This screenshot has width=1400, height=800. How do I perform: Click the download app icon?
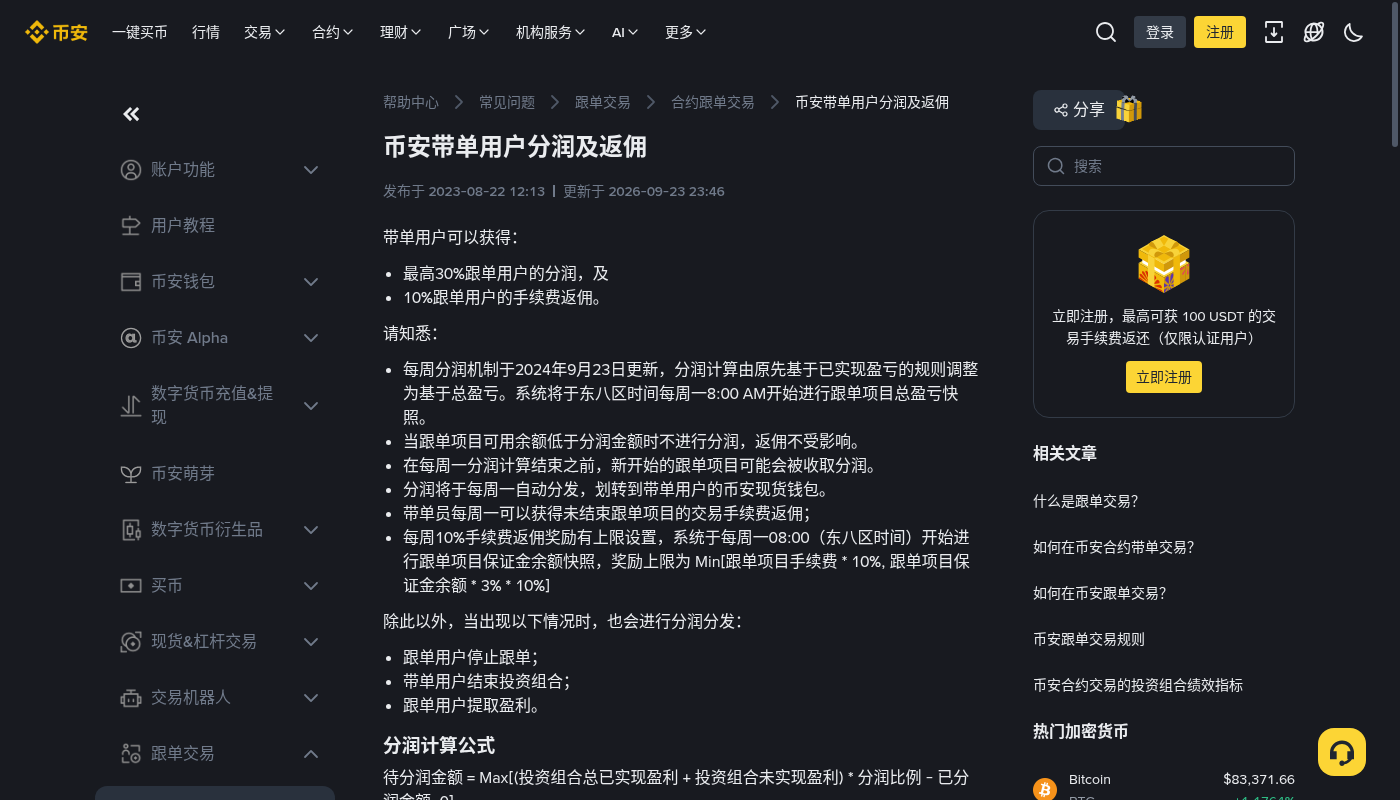click(1274, 32)
